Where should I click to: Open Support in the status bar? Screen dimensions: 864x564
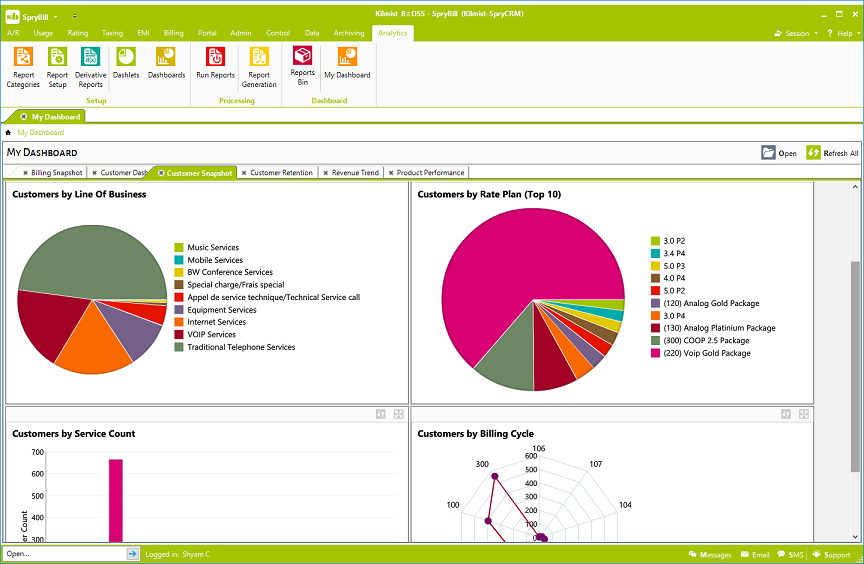(831, 554)
